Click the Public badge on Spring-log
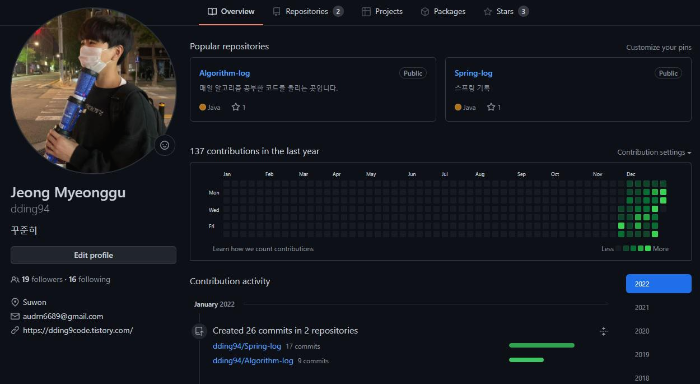The width and height of the screenshot is (700, 384). (668, 73)
